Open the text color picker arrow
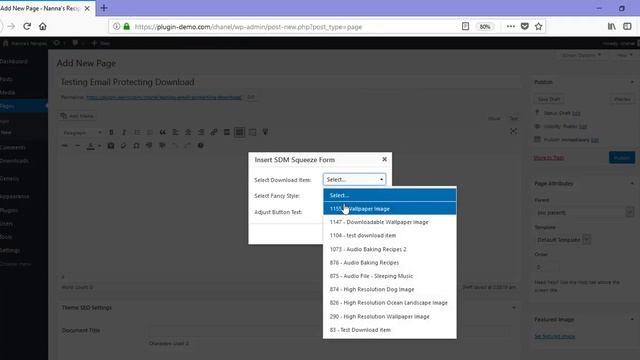Image resolution: width=640 pixels, height=360 pixels. pyautogui.click(x=99, y=146)
